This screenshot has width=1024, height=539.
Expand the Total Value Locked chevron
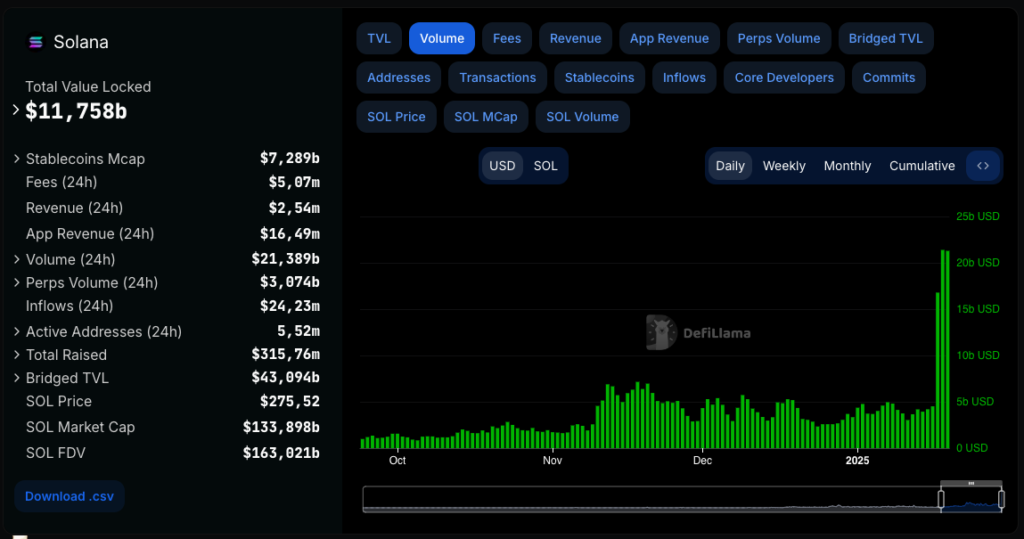pos(16,110)
